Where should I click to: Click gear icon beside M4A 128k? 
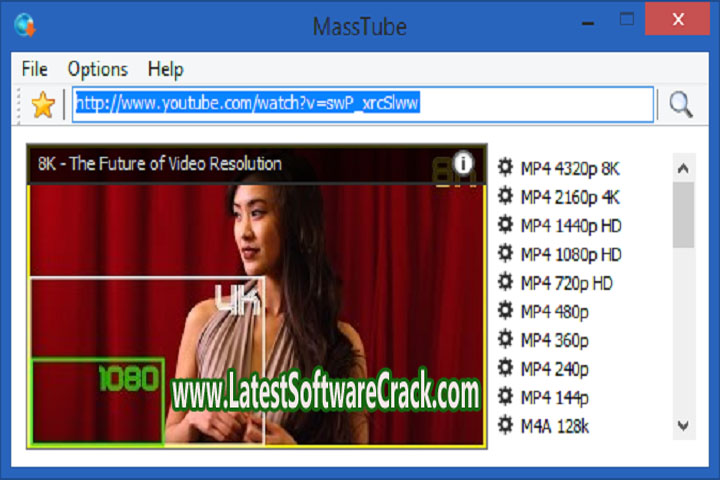tap(506, 427)
